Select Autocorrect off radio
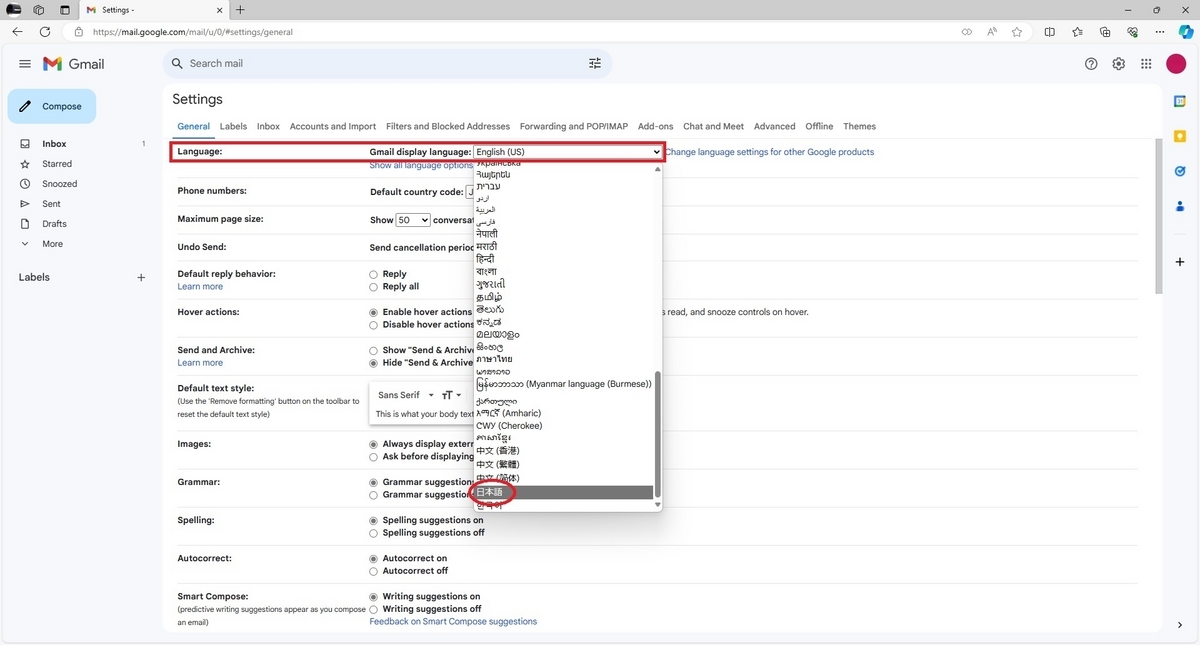Image resolution: width=1200 pixels, height=645 pixels. (x=374, y=571)
